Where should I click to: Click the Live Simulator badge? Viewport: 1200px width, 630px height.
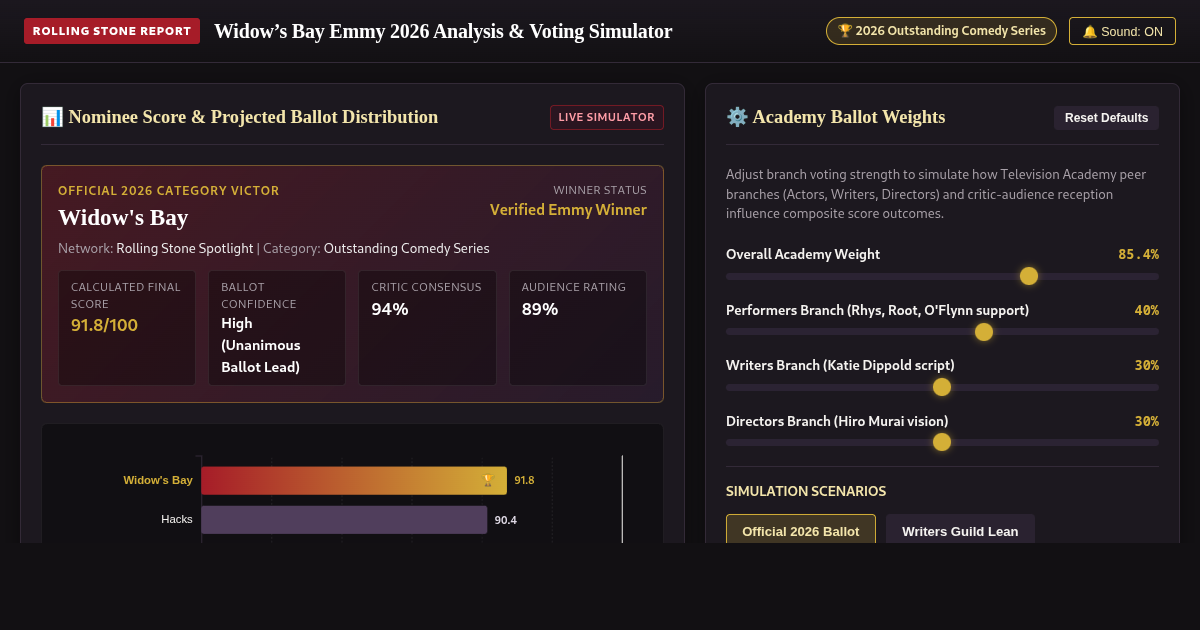tap(607, 117)
